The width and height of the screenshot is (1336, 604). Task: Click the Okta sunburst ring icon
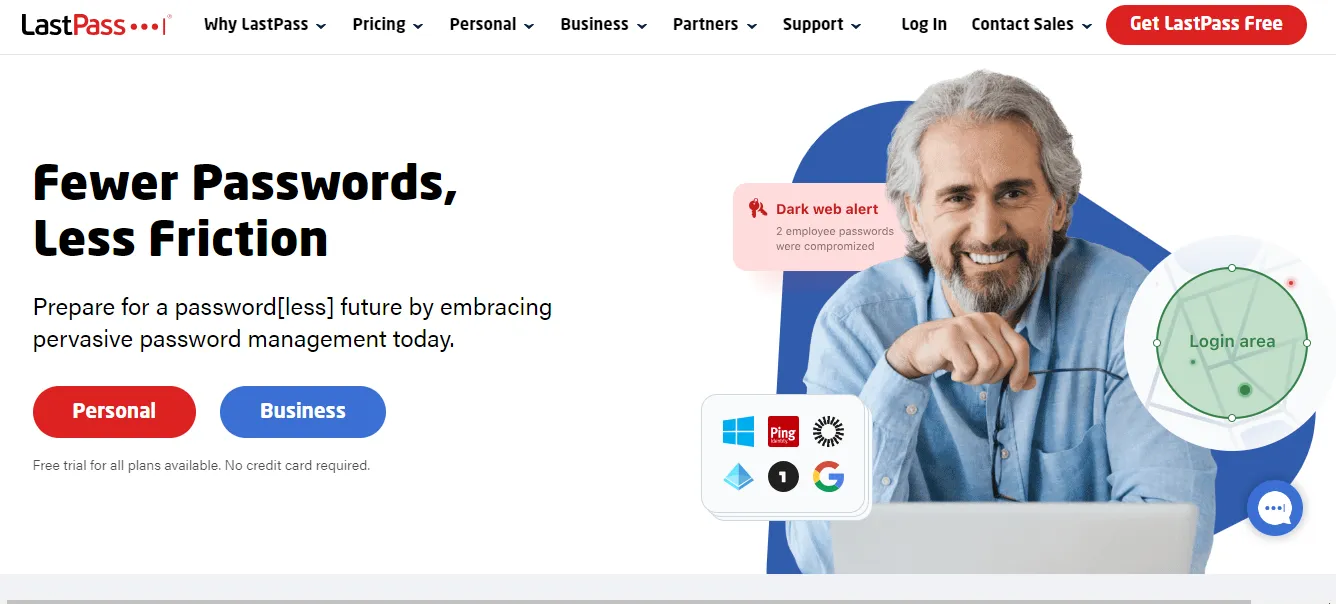pyautogui.click(x=828, y=432)
